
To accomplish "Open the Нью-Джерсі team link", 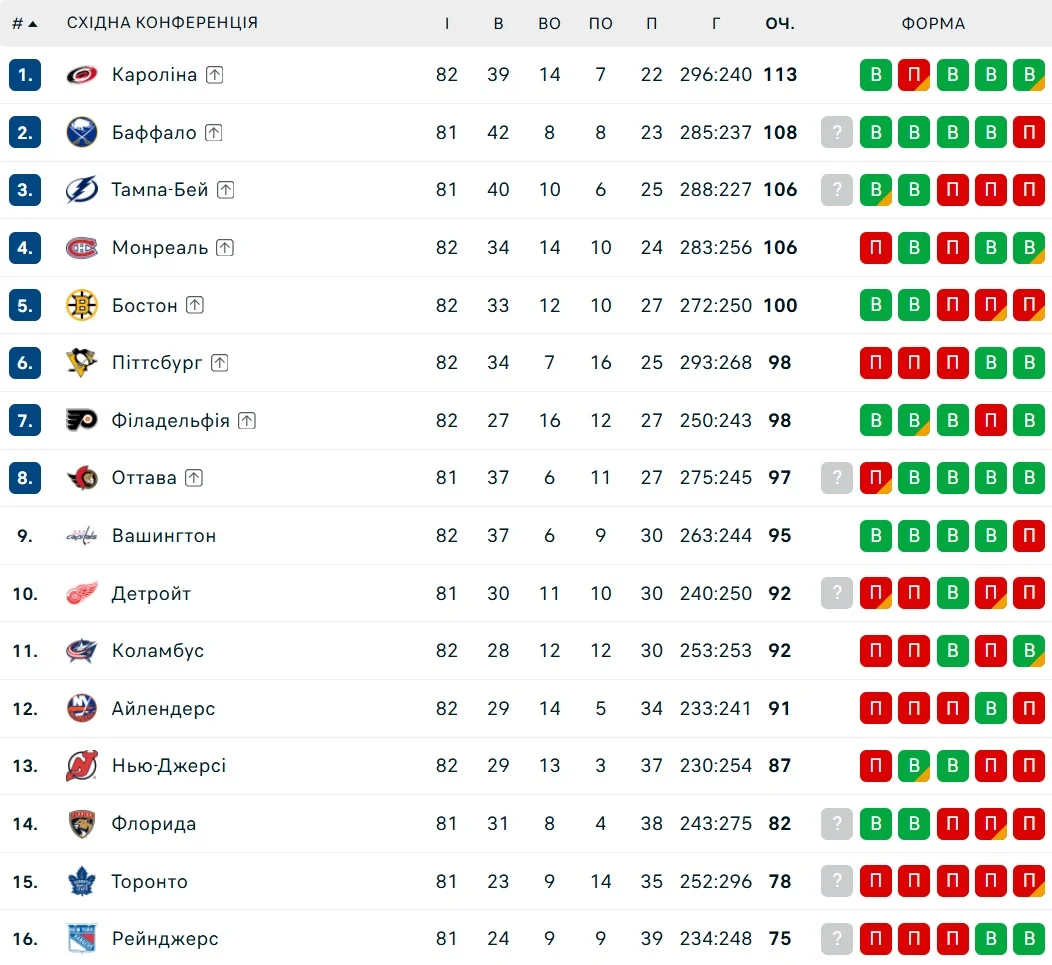I will (x=169, y=766).
